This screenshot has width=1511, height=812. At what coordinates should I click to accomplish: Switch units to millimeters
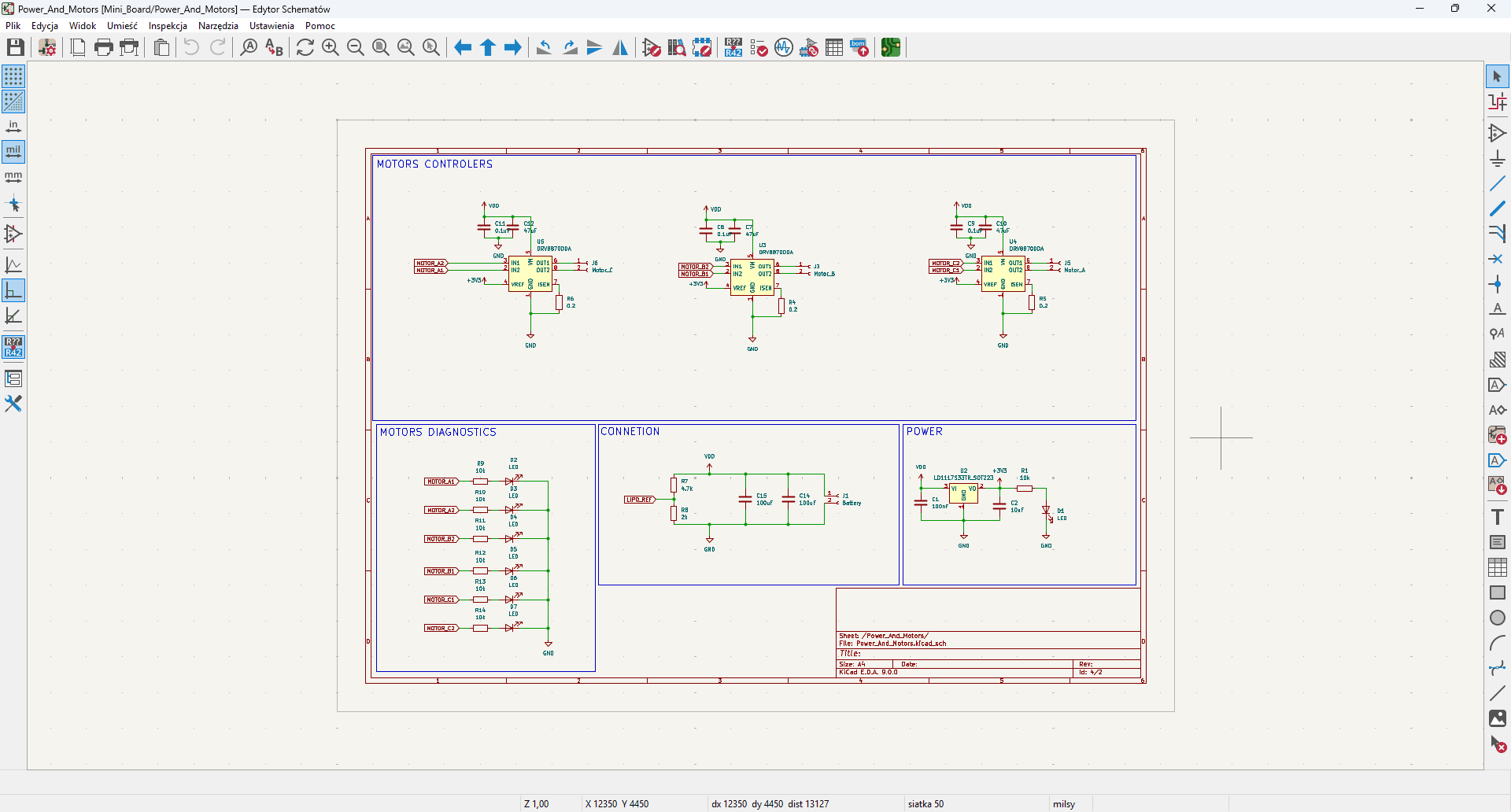[13, 177]
